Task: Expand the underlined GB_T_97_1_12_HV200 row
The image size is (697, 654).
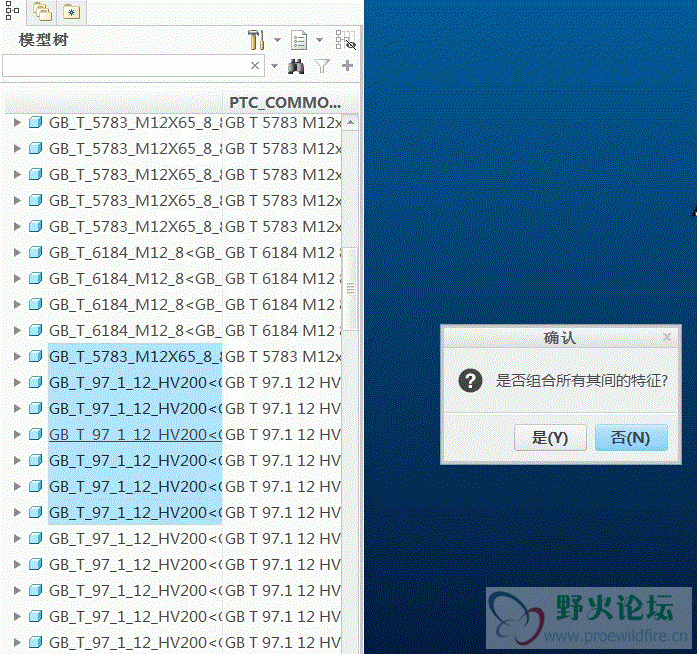Action: [x=17, y=434]
